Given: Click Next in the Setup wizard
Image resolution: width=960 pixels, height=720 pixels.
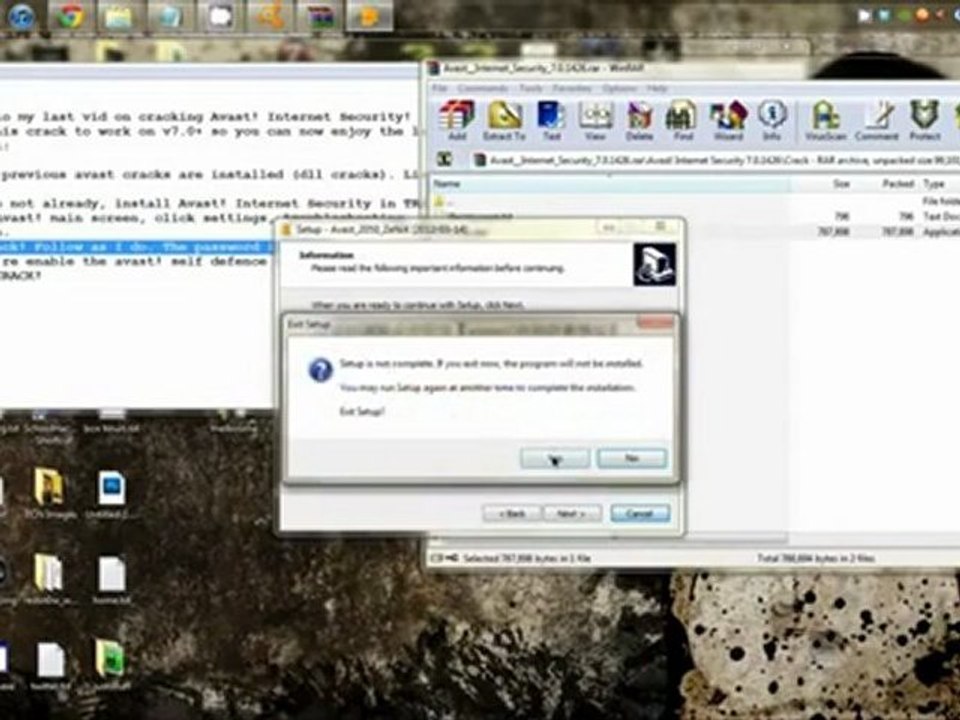Looking at the screenshot, I should pos(572,513).
